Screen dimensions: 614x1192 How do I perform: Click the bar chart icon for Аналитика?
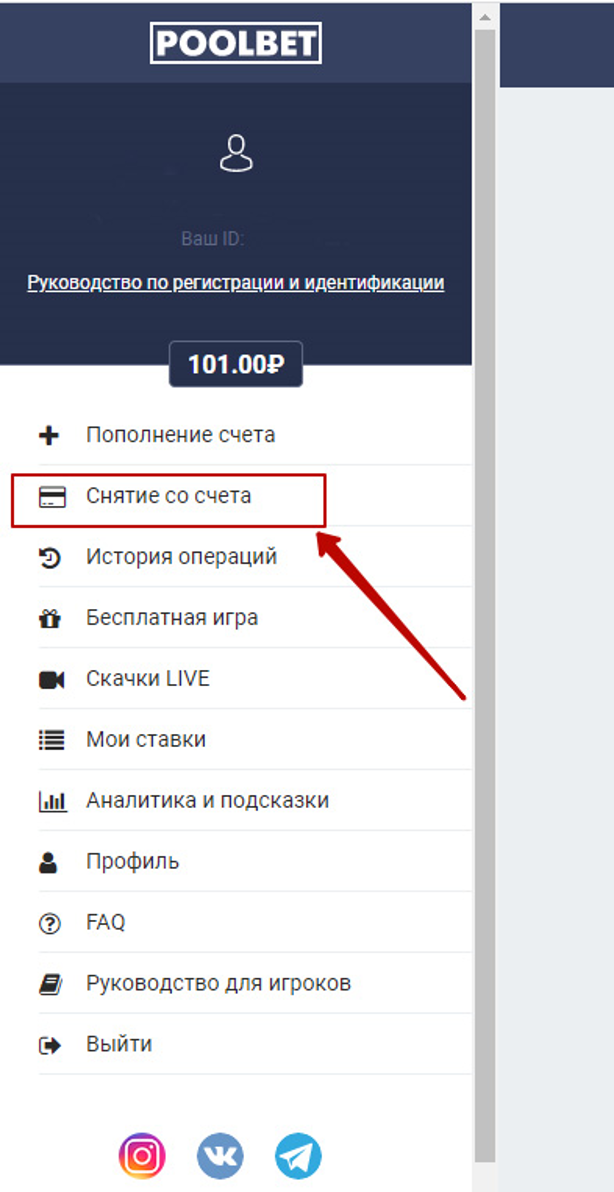(51, 802)
